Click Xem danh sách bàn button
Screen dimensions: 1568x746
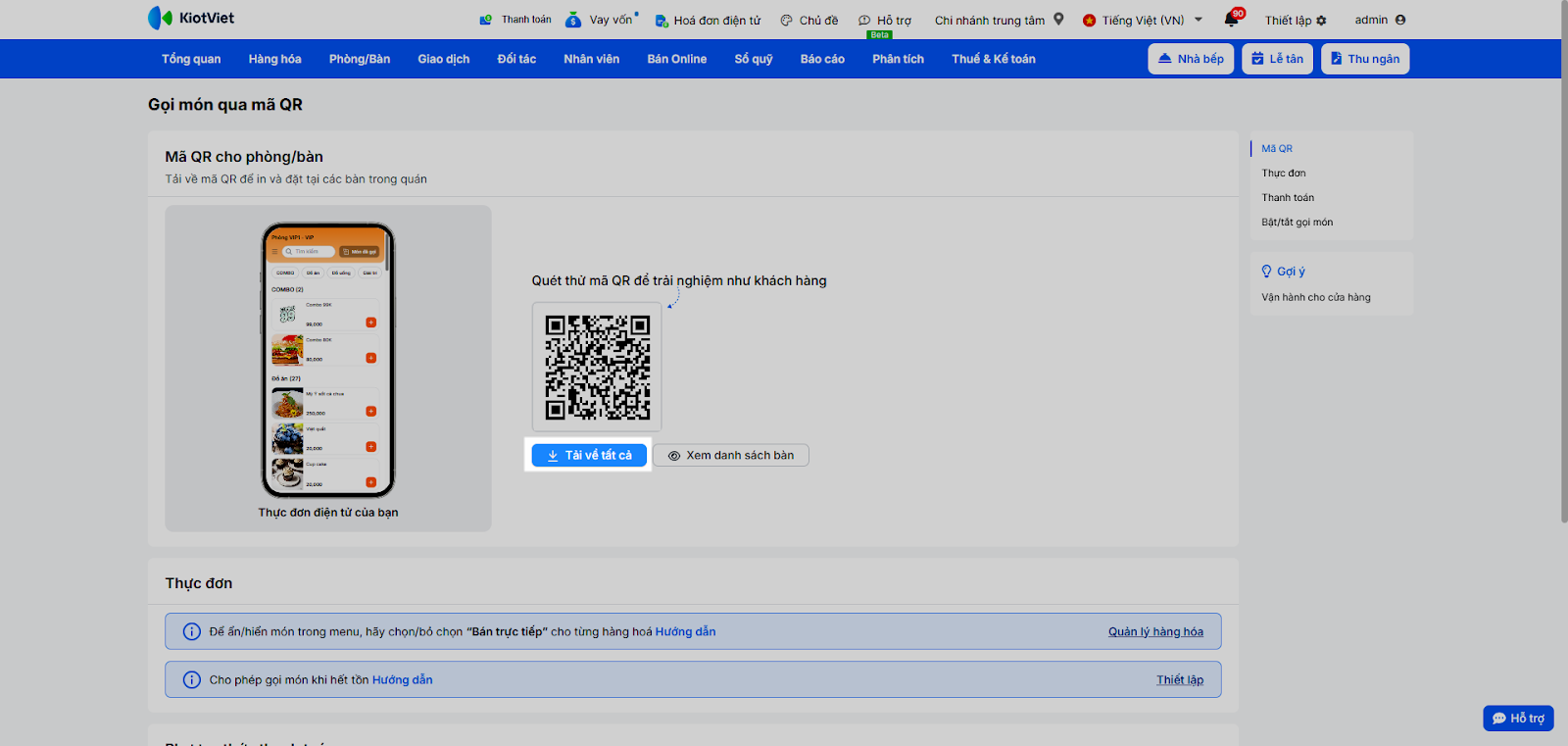pos(731,455)
